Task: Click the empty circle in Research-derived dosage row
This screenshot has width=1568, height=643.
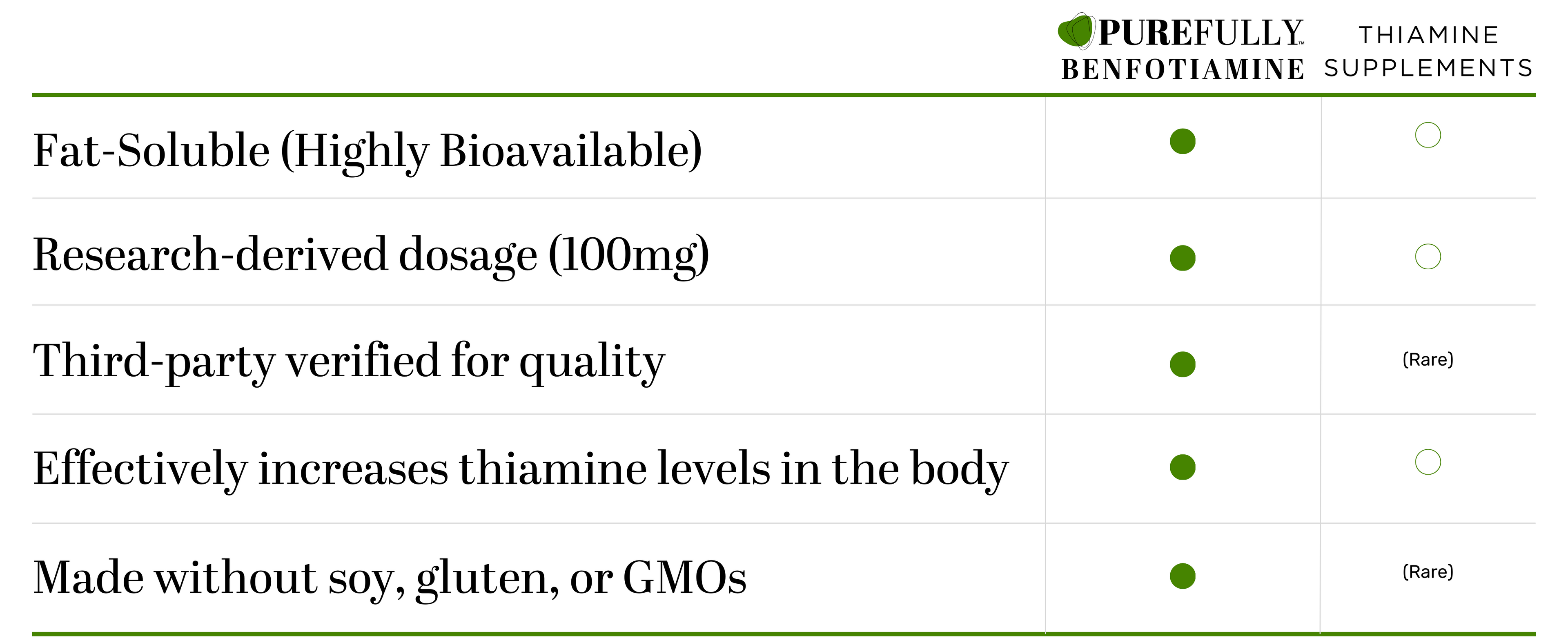Action: pos(1428,257)
